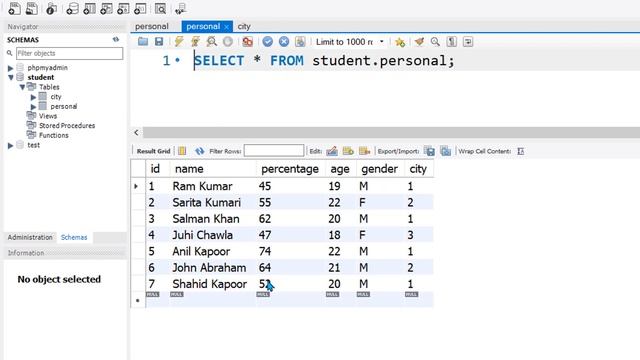This screenshot has height=360, width=640.
Task: Sort by the percentage column header
Action: tap(290, 169)
